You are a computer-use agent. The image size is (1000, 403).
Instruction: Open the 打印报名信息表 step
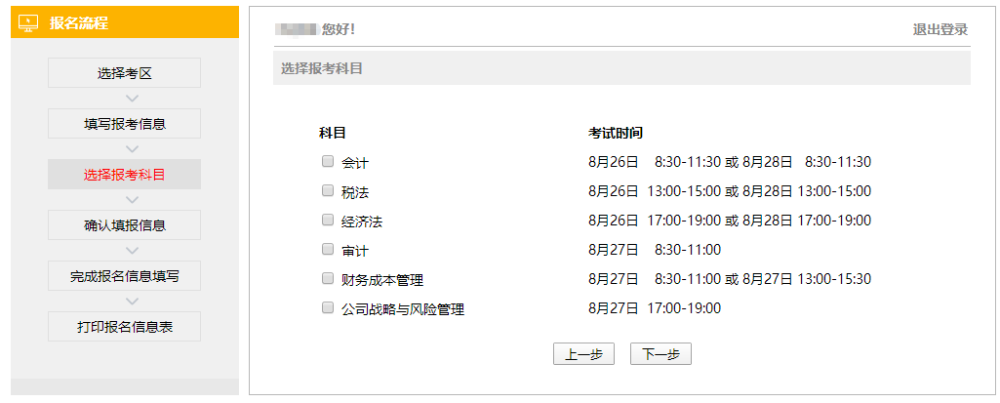124,327
